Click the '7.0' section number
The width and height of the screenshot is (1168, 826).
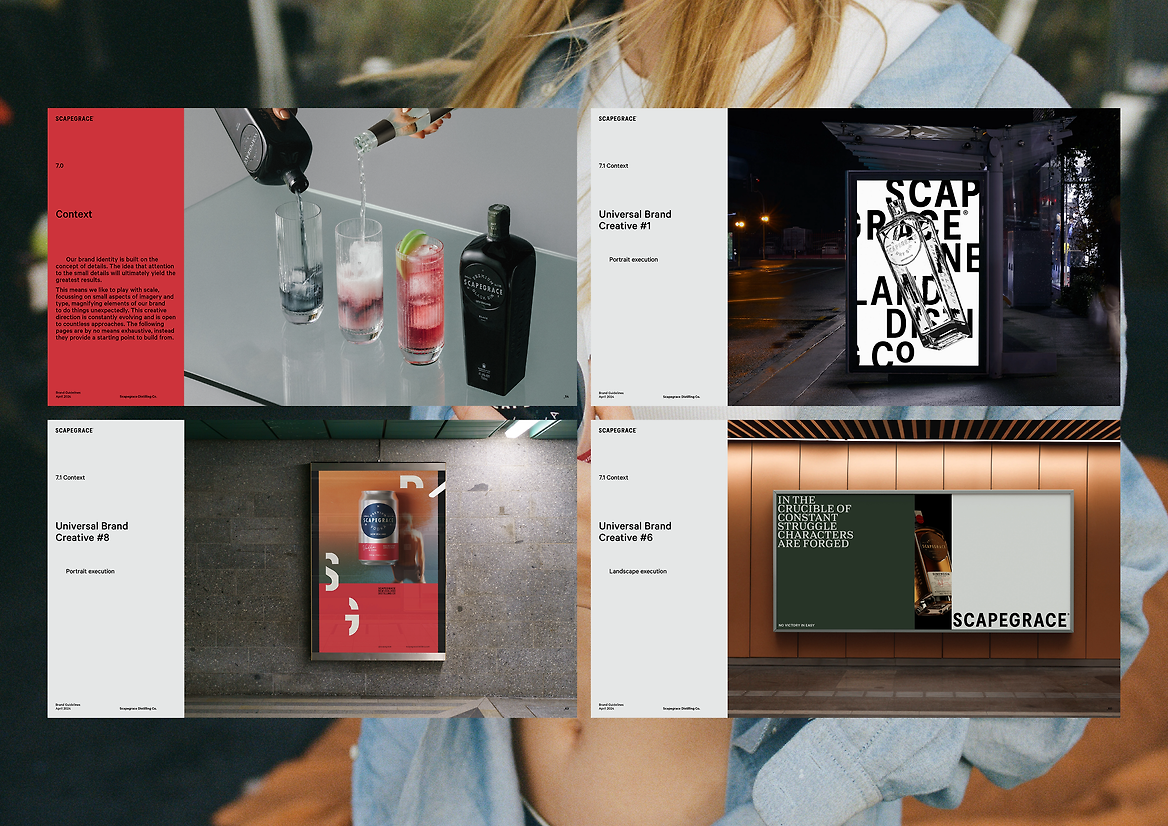click(x=60, y=166)
